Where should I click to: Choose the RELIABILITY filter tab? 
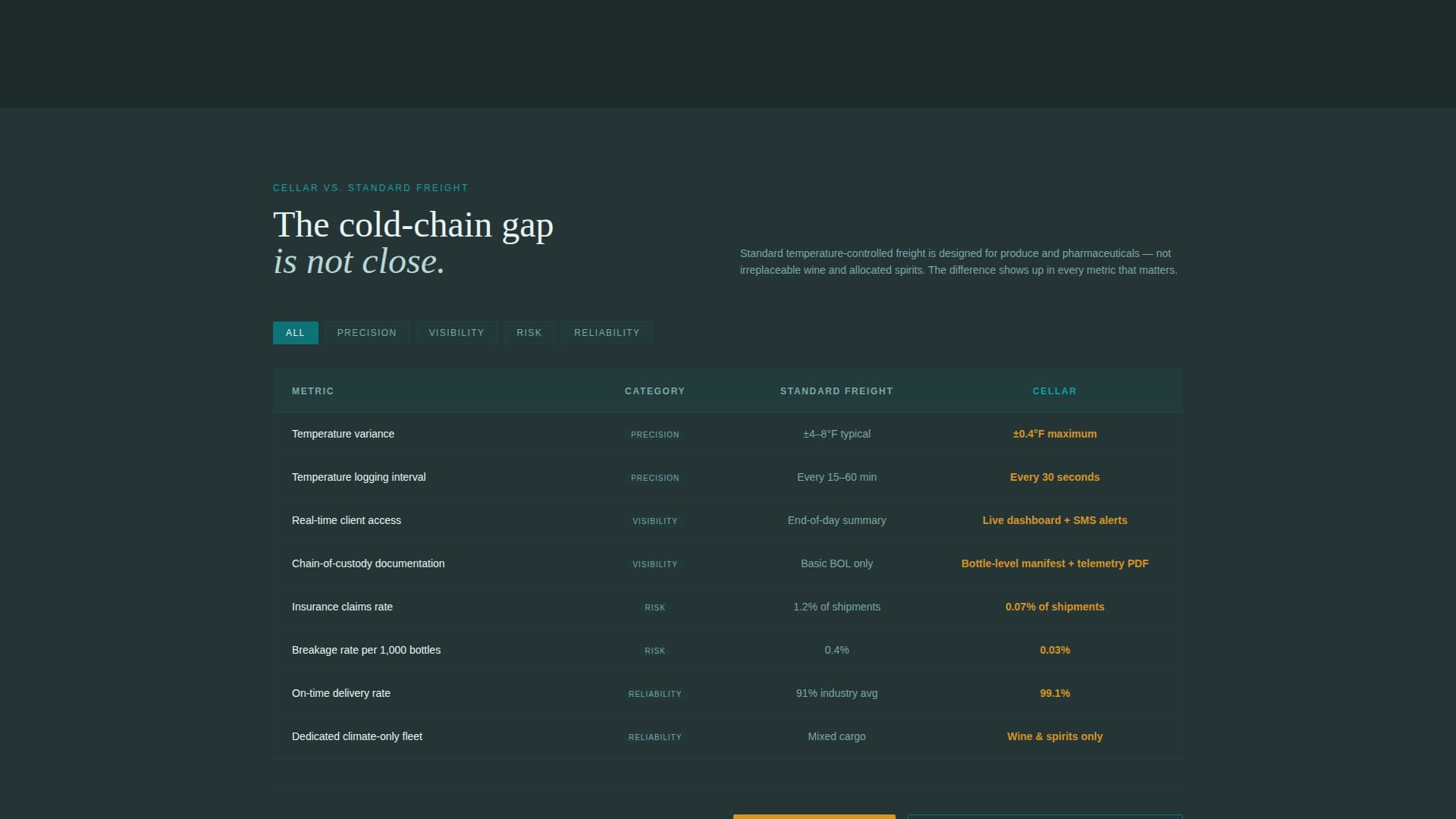tap(607, 333)
